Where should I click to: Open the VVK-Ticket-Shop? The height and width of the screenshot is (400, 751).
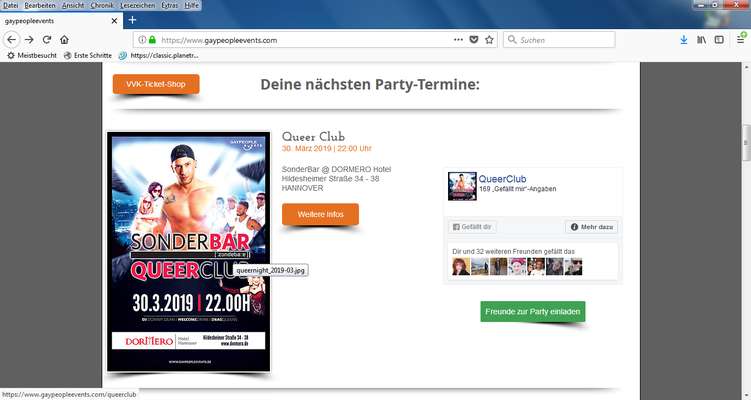coord(156,84)
